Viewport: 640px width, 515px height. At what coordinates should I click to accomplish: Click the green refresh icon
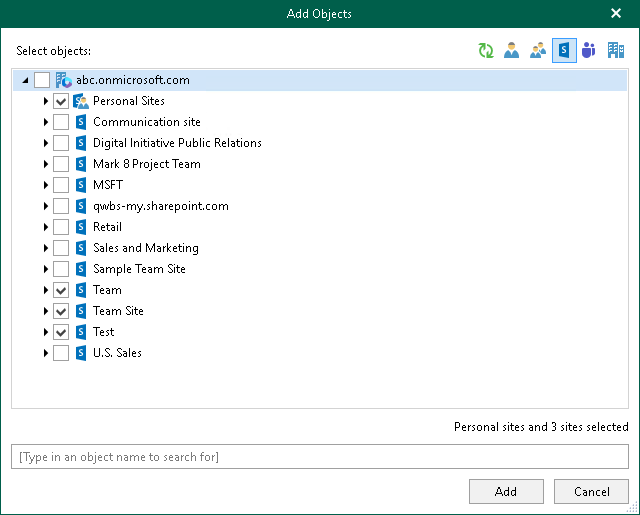tap(486, 51)
